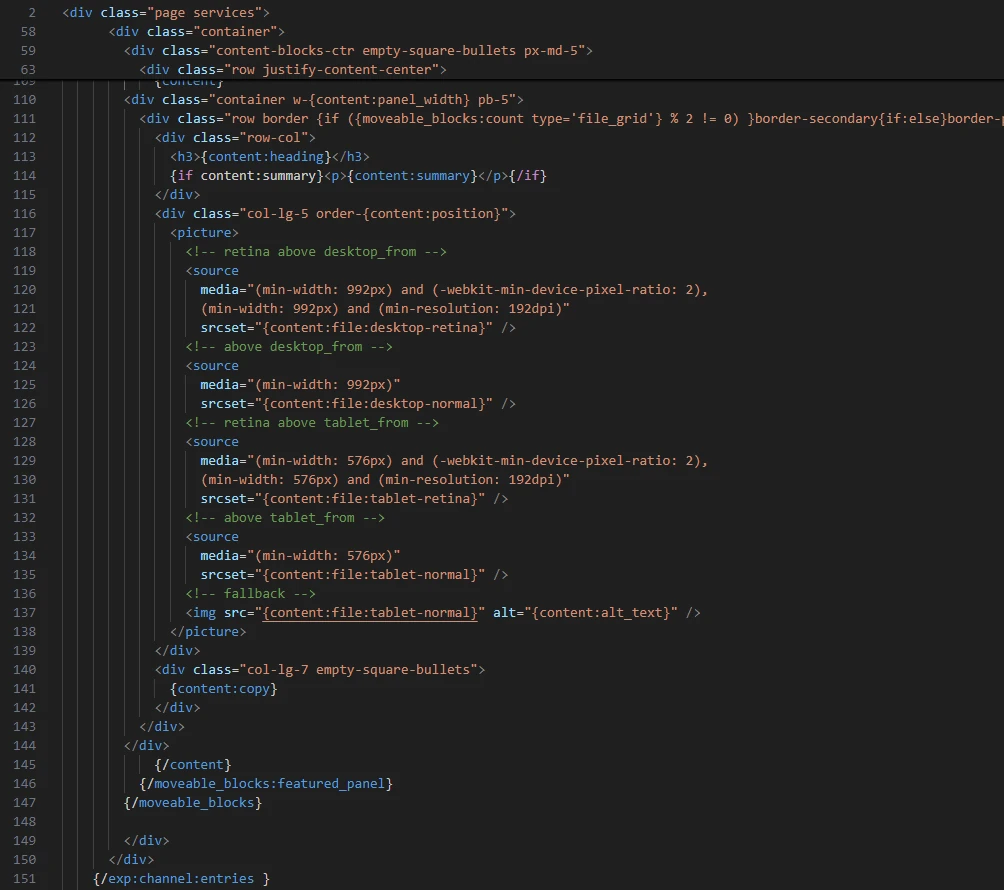Click the container w-{content:panel_width} class on line 110
The width and height of the screenshot is (1004, 890).
(x=366, y=99)
